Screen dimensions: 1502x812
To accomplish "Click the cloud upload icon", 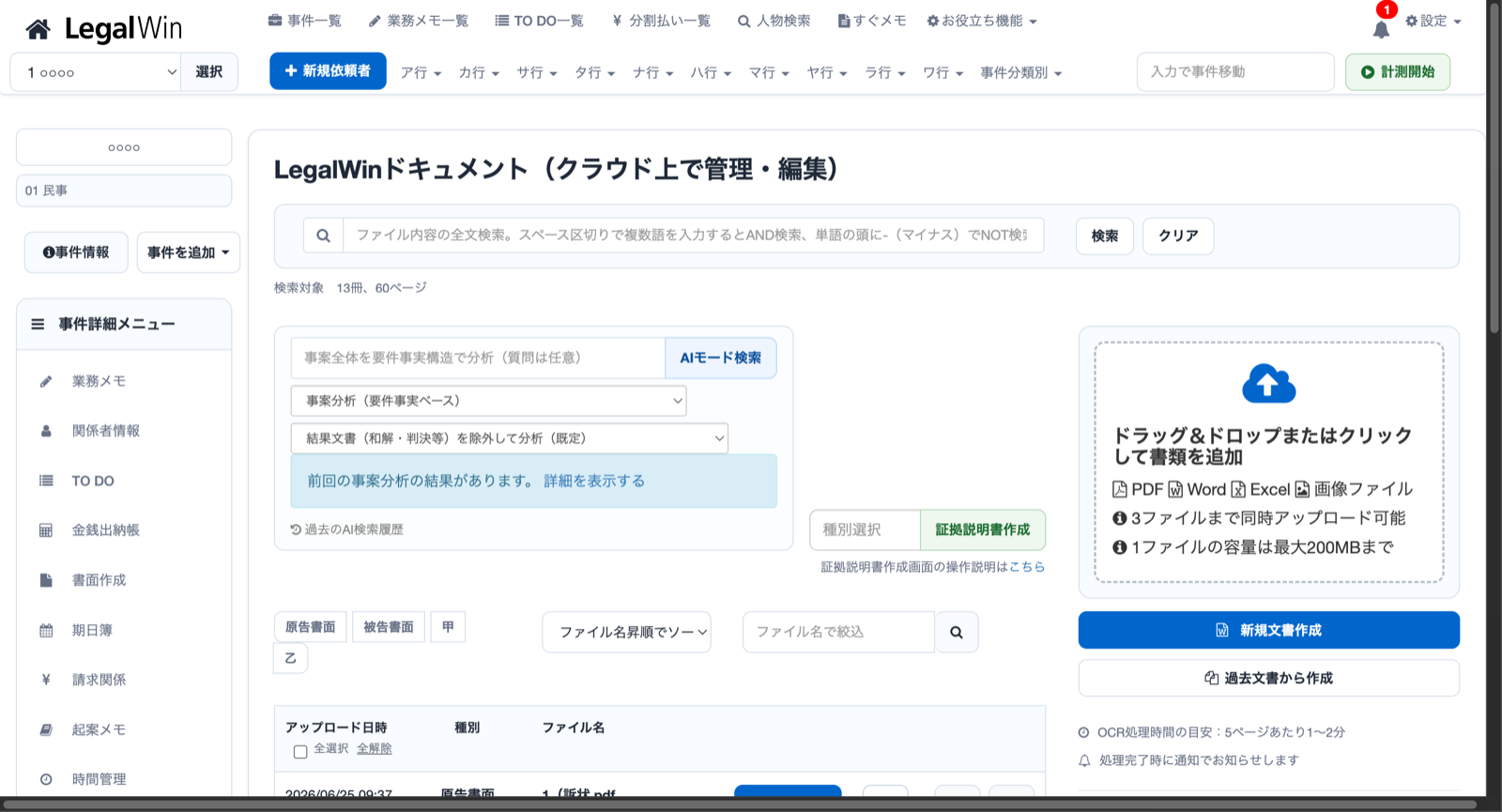I will (x=1269, y=383).
